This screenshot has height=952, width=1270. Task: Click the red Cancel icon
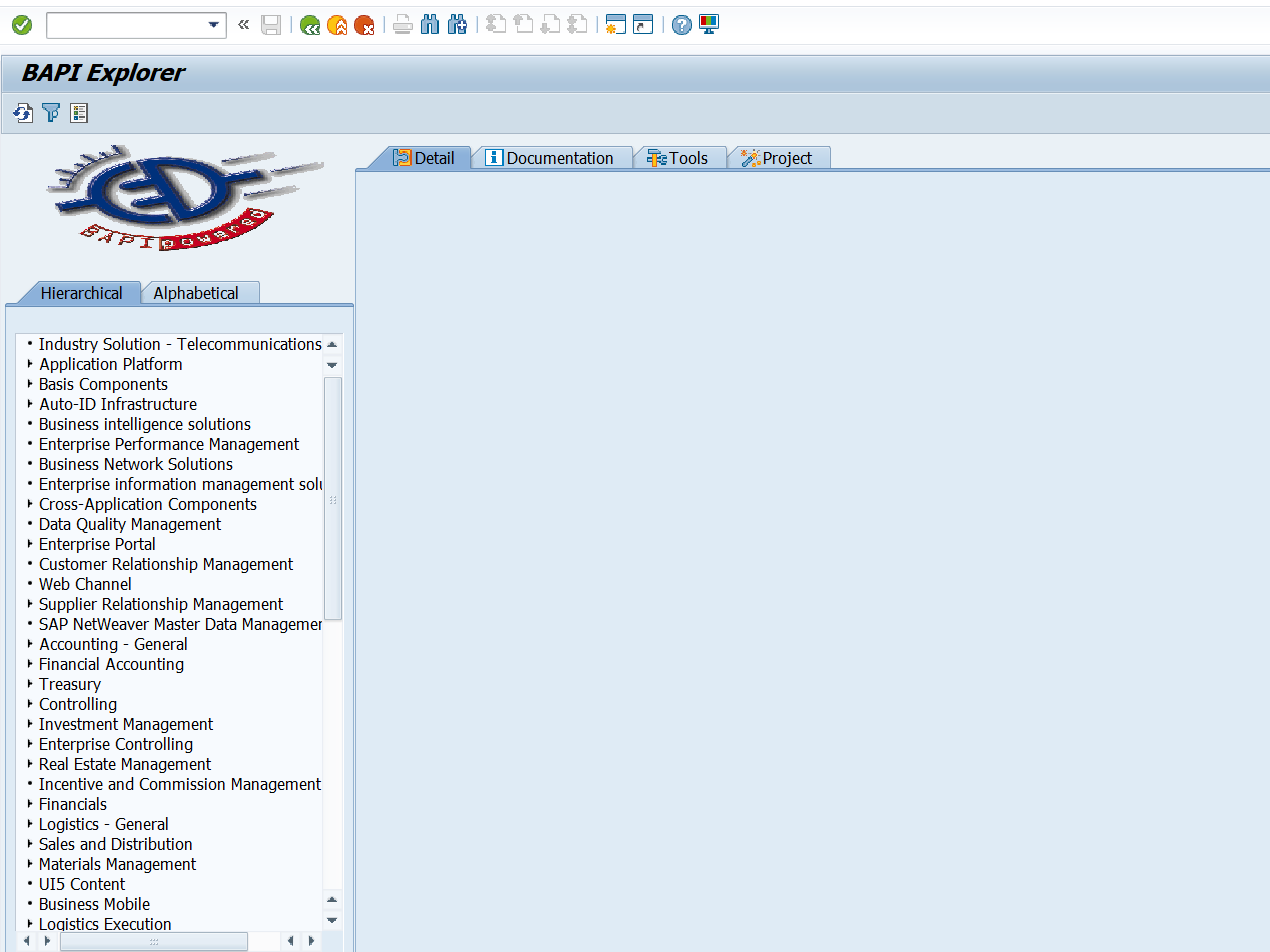(364, 25)
